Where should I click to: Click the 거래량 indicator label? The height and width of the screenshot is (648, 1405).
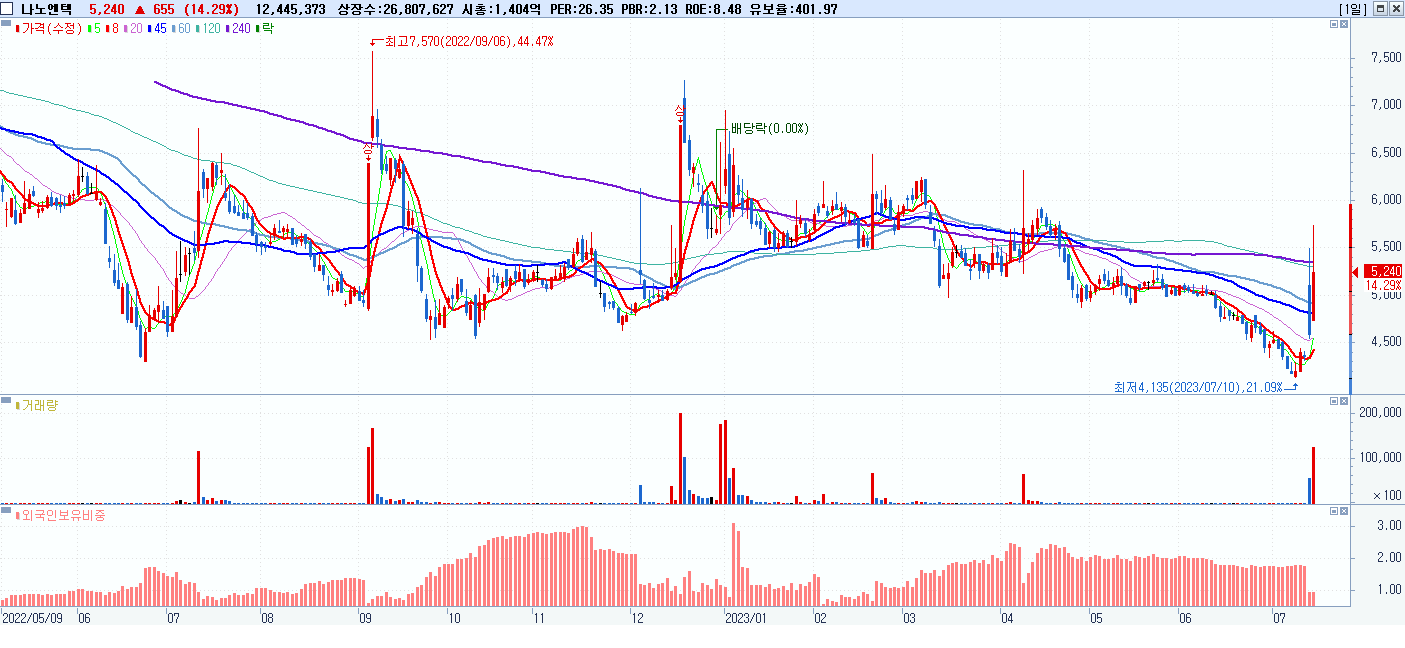pos(36,404)
